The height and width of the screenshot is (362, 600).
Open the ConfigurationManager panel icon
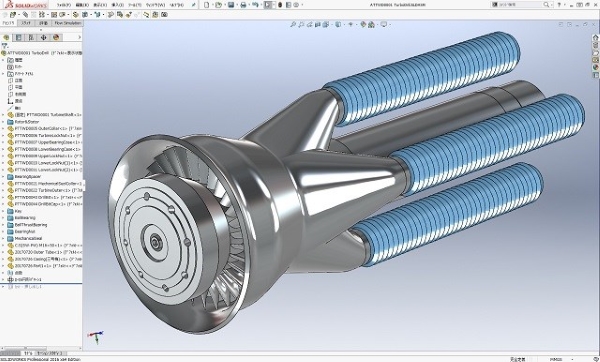(x=31, y=37)
